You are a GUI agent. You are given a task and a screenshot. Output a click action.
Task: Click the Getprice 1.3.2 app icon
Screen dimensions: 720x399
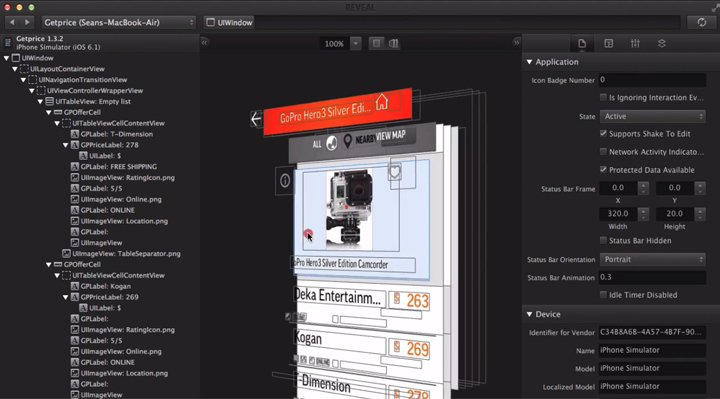point(8,43)
